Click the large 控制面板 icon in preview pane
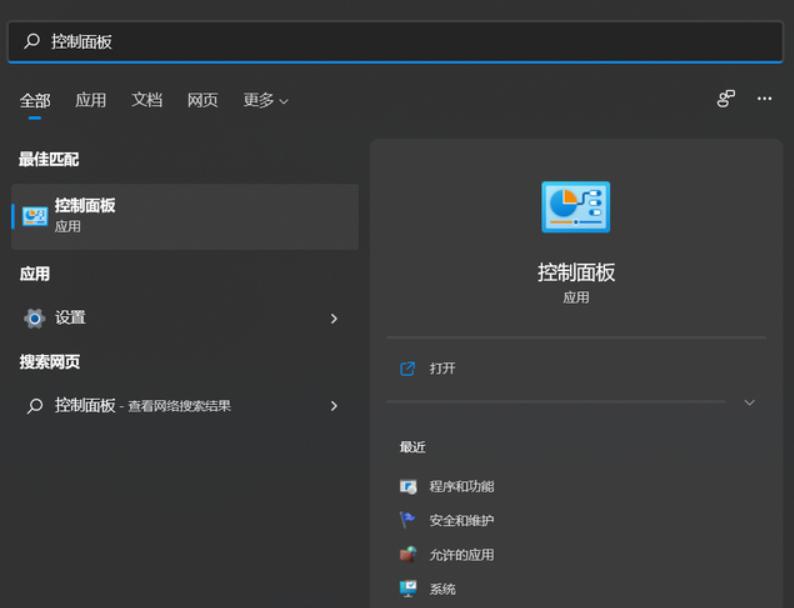Image resolution: width=794 pixels, height=608 pixels. coord(576,207)
